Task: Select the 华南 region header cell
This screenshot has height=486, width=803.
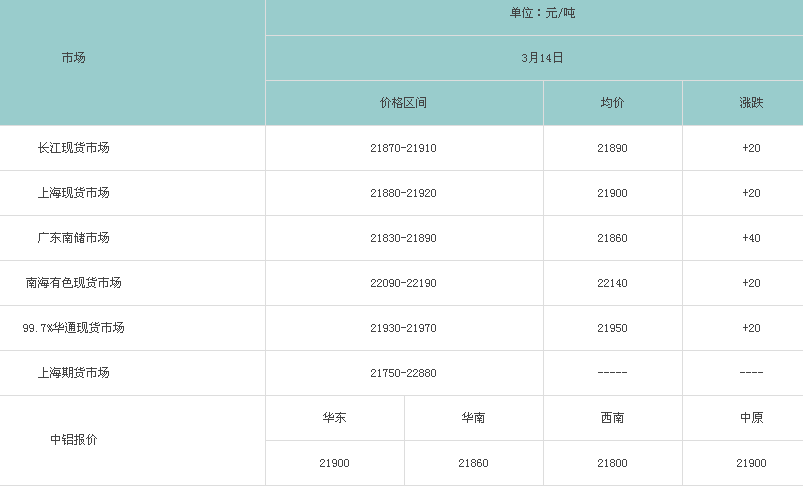Action: coord(473,418)
